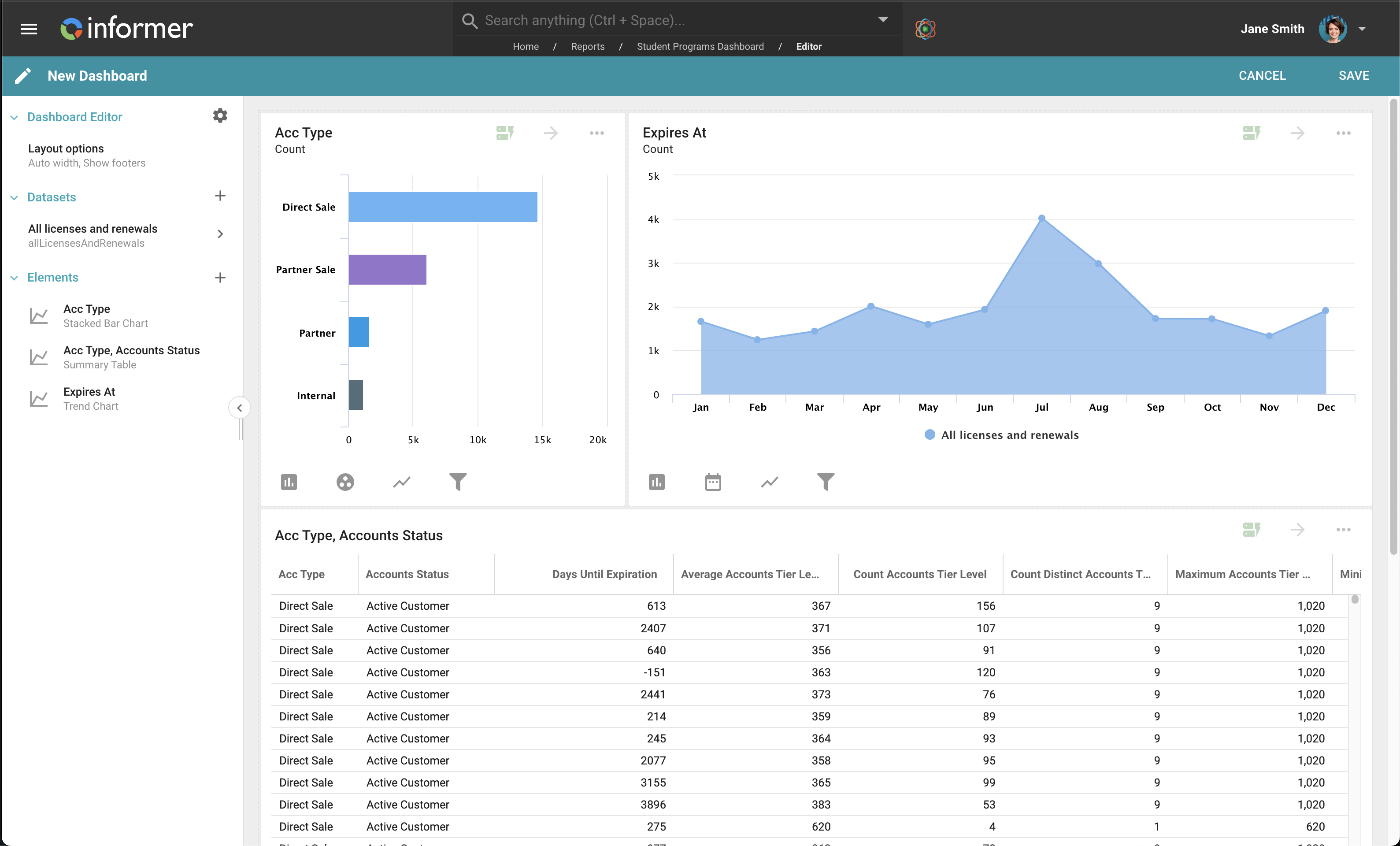Click the Expires At trend line icon

tap(769, 482)
